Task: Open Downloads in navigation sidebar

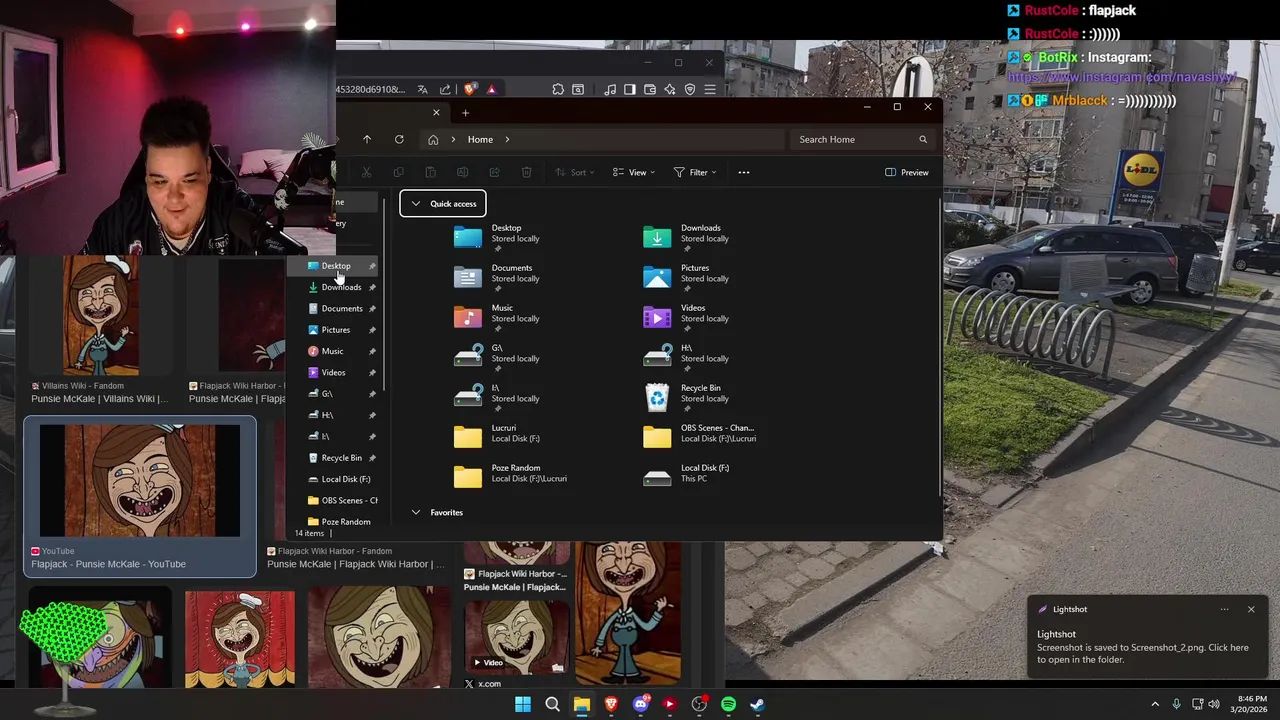Action: click(341, 287)
